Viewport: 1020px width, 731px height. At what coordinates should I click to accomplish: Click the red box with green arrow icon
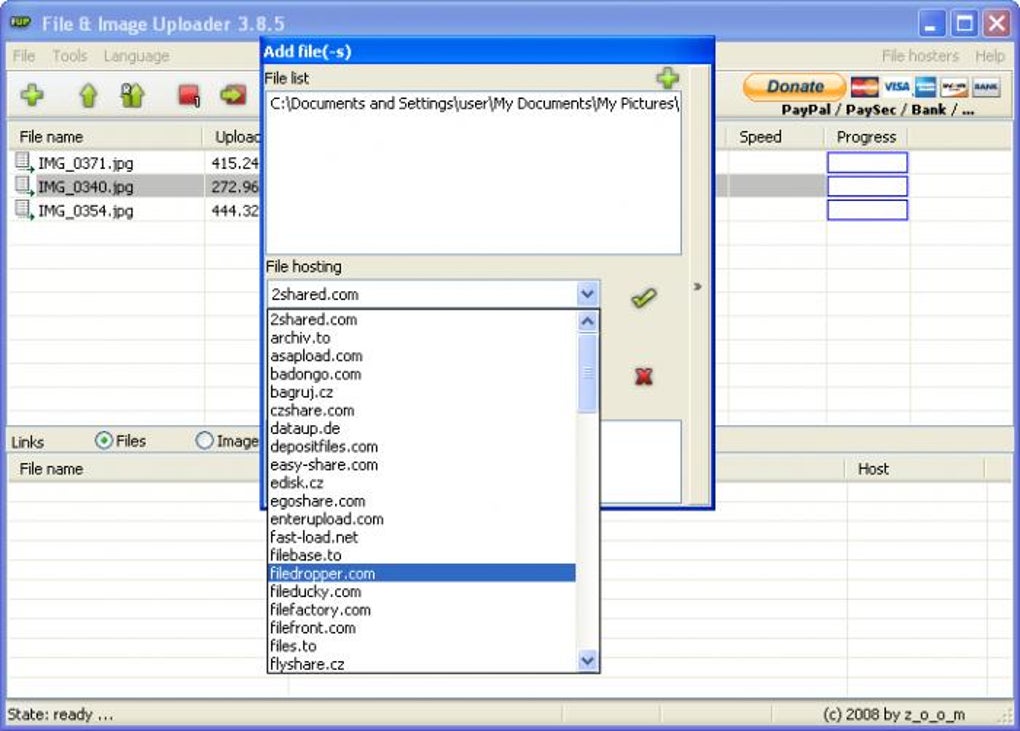(233, 95)
